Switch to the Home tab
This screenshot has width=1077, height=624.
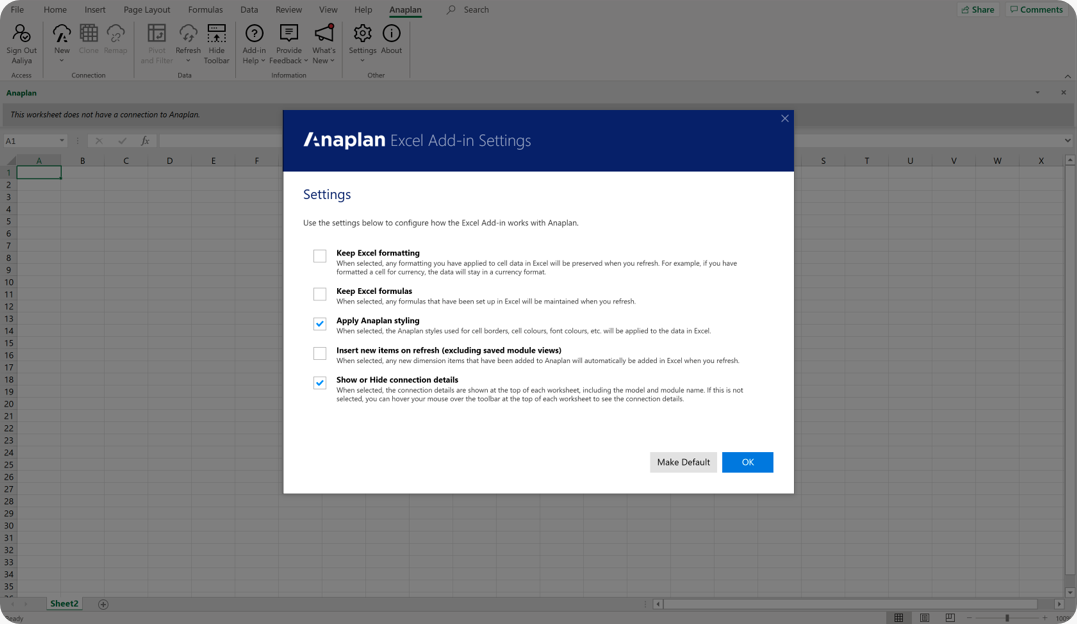point(55,10)
